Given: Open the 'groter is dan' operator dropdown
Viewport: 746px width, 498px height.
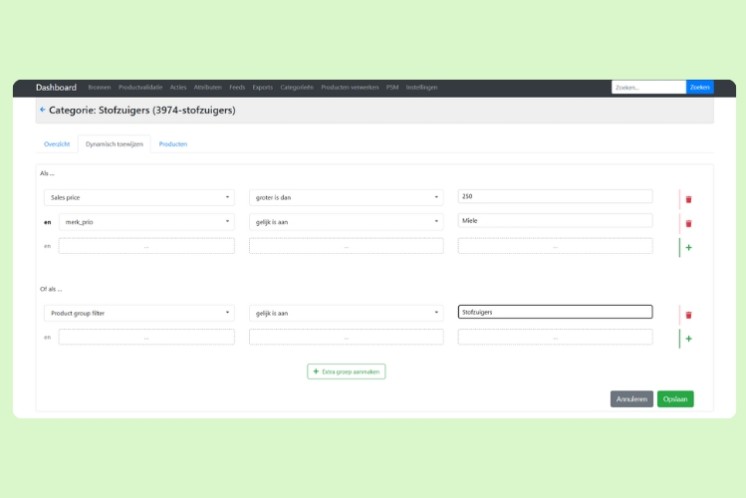Looking at the screenshot, I should pos(346,198).
